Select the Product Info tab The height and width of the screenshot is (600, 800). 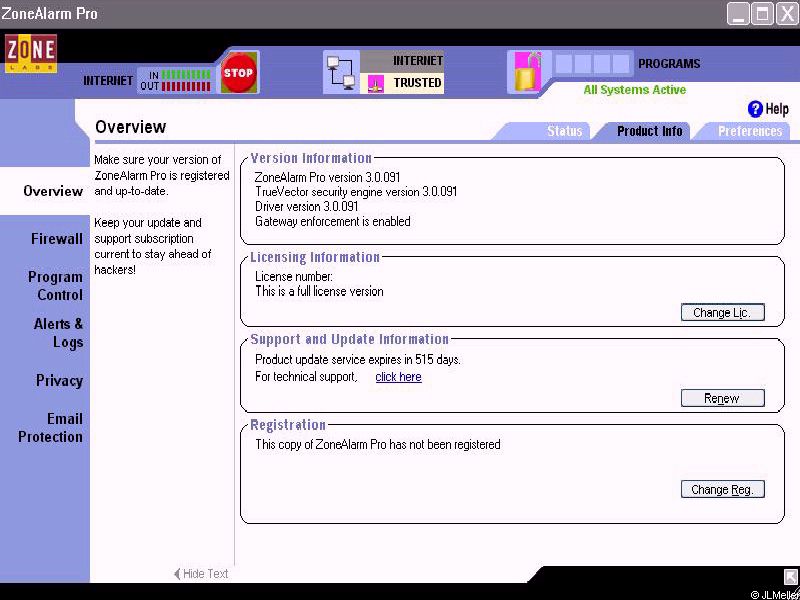pyautogui.click(x=649, y=131)
